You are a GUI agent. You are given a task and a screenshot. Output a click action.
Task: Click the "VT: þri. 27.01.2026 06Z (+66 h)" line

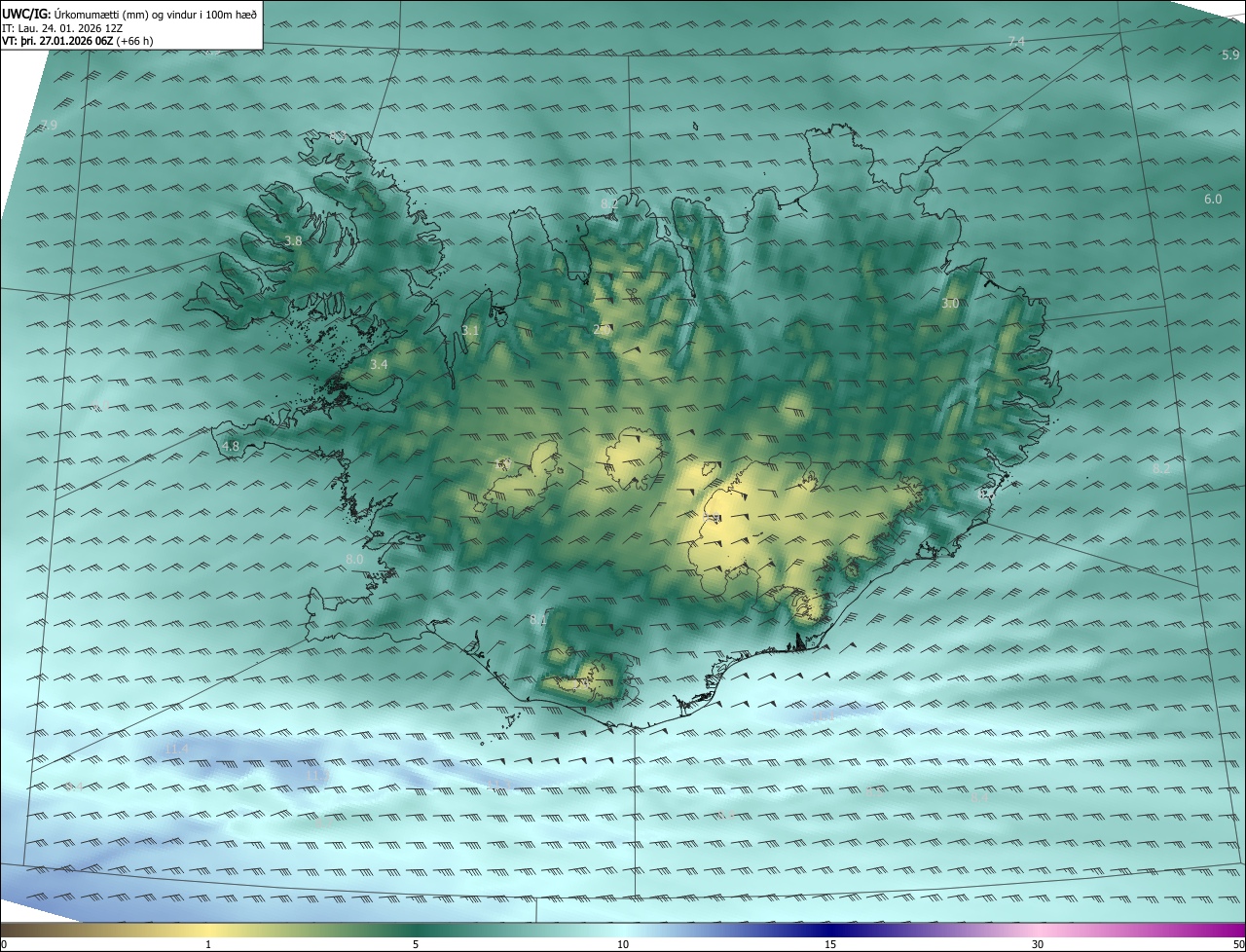pos(77,41)
